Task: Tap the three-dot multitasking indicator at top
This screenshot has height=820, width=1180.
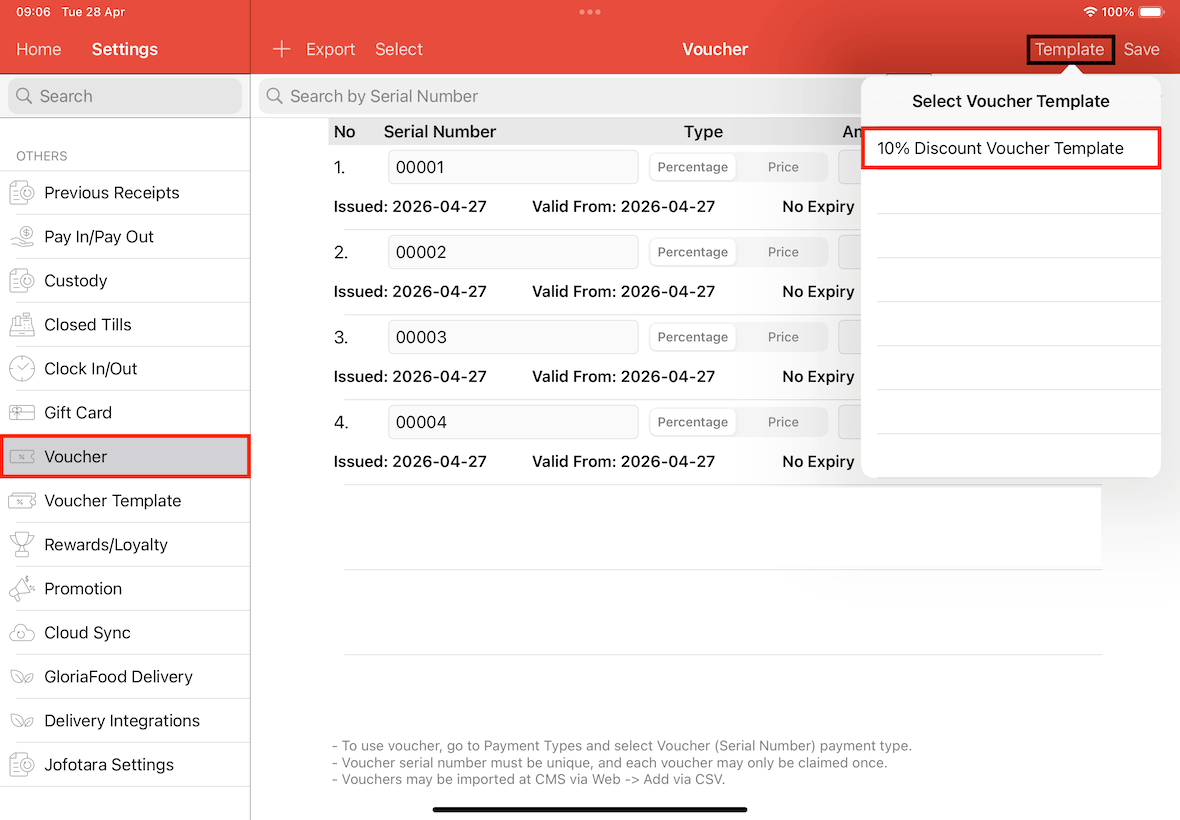Action: 590,12
